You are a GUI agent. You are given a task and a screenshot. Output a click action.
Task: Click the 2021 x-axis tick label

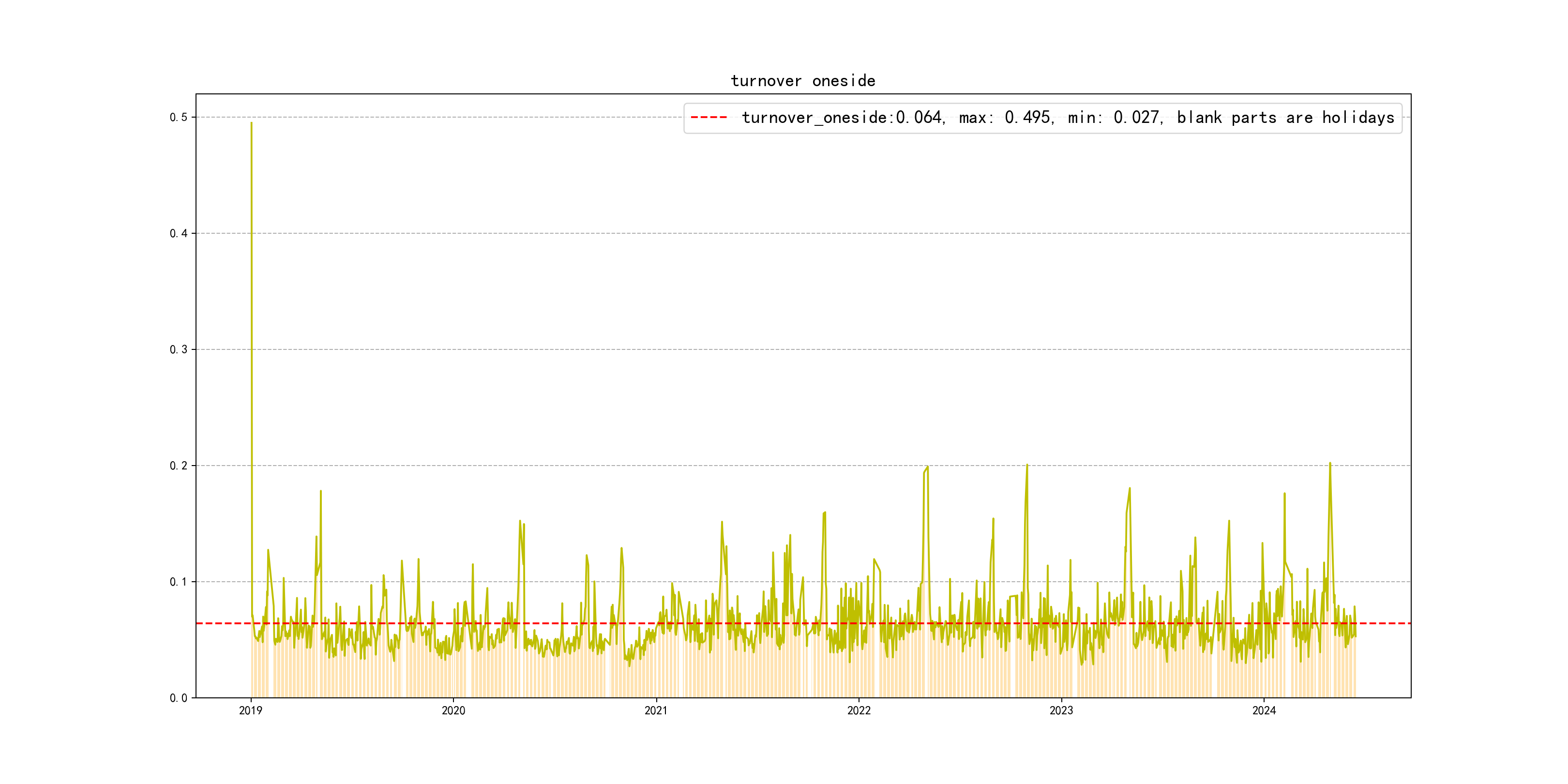[656, 710]
